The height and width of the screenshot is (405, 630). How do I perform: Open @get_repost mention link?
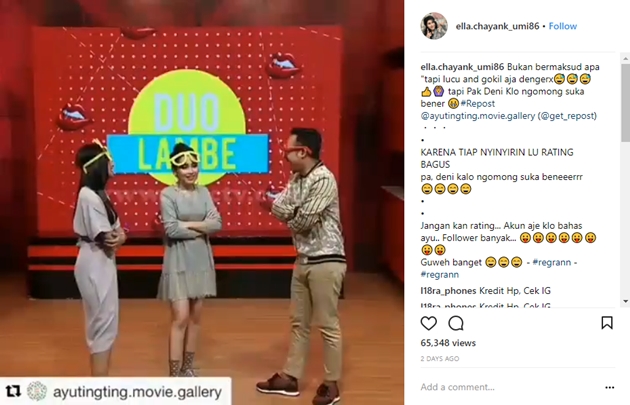point(567,116)
